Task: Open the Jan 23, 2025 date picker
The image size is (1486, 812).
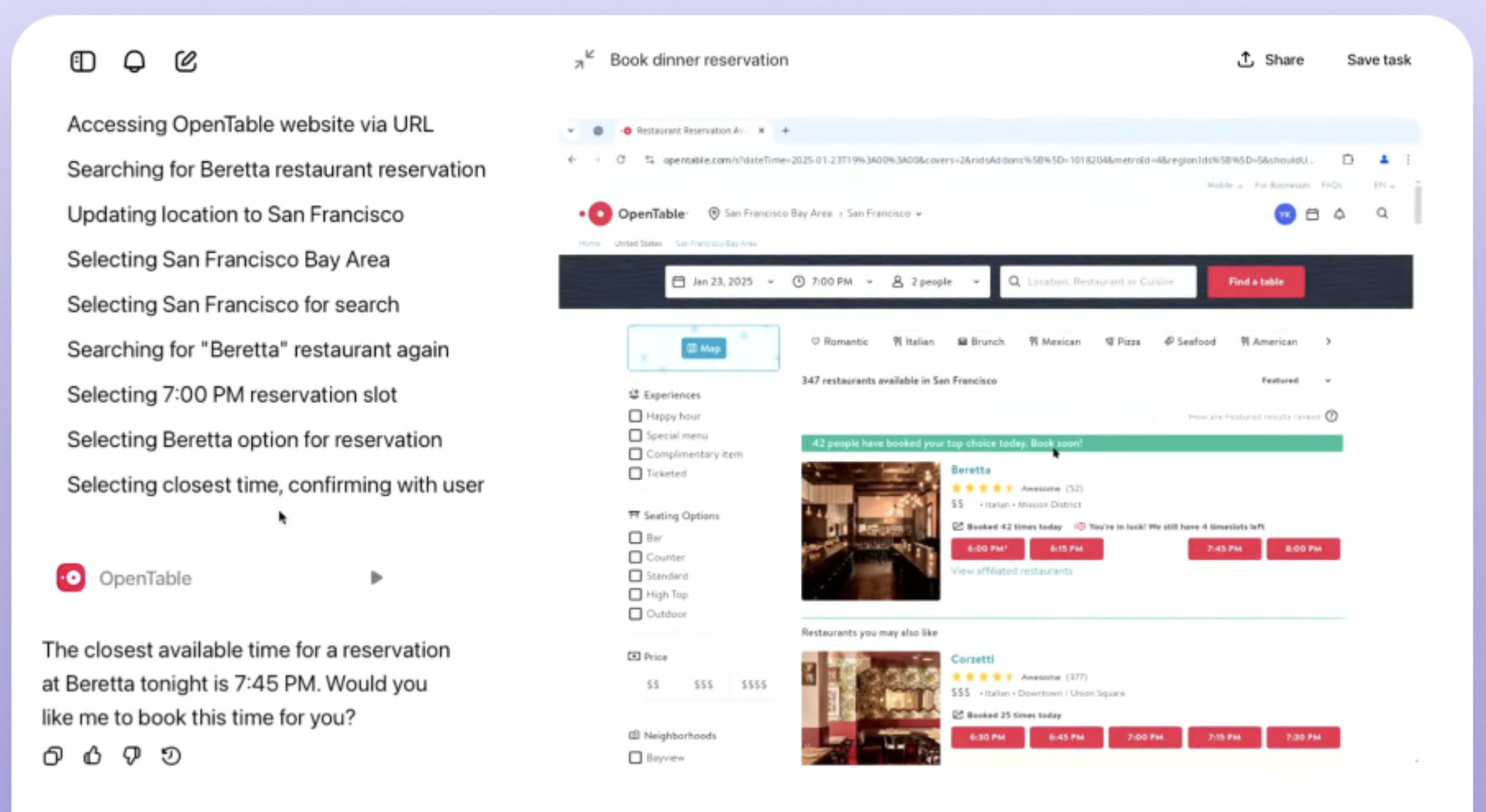Action: point(724,281)
